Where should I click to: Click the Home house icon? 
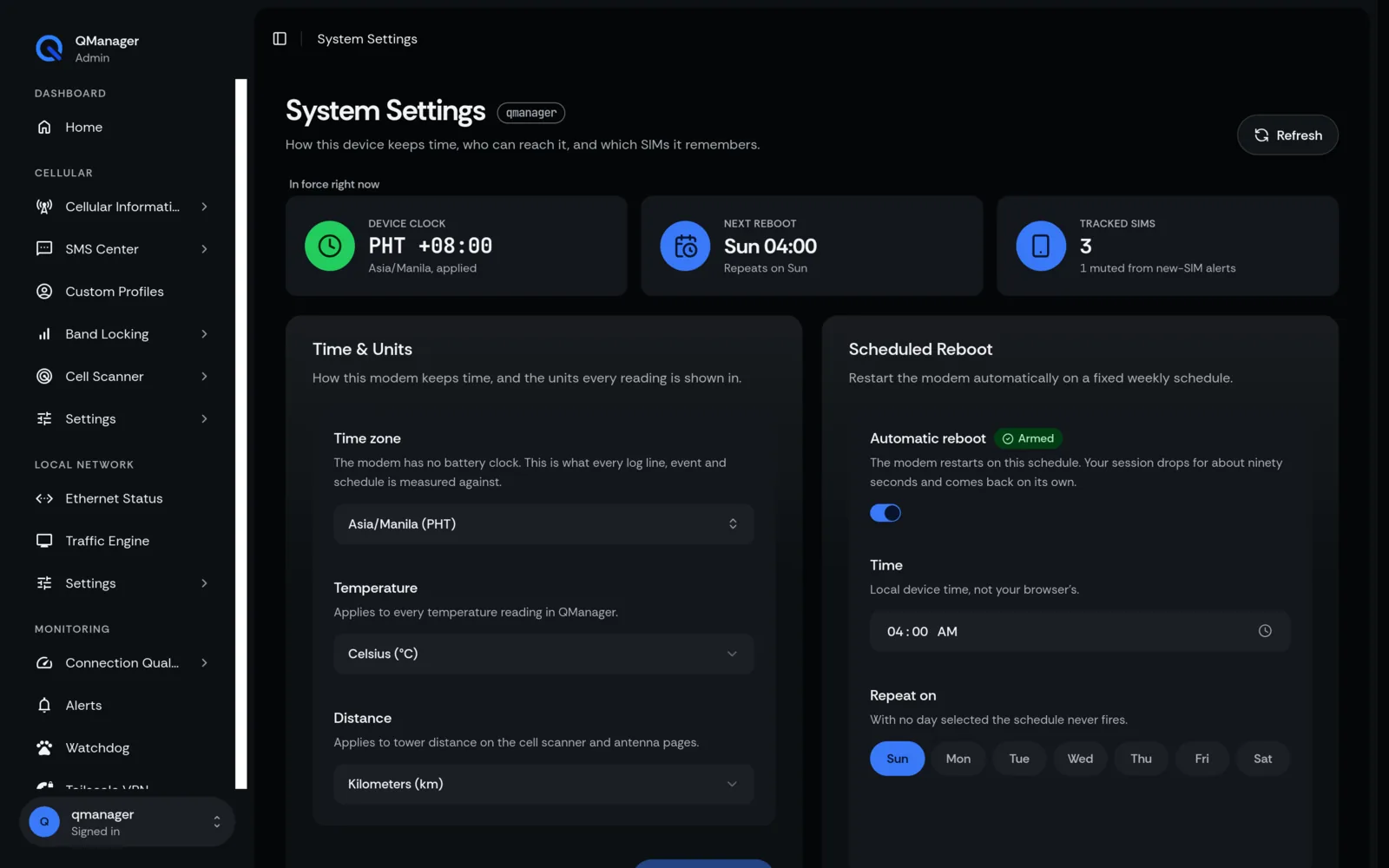point(44,128)
